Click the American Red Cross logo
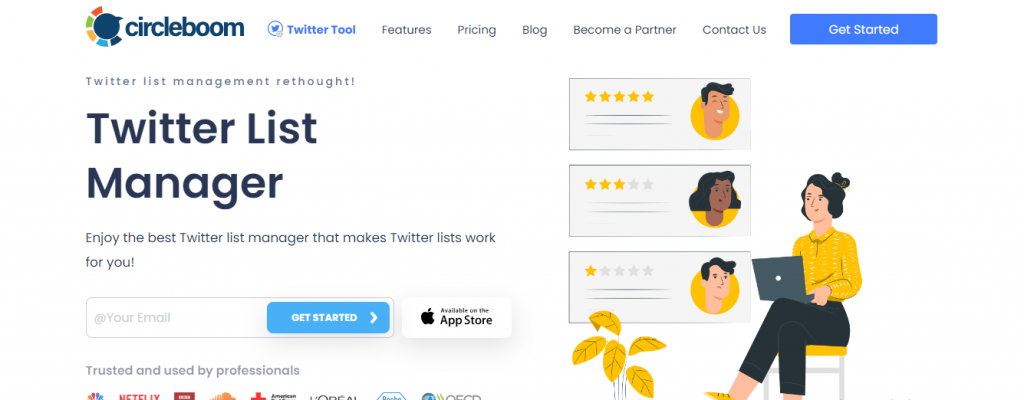1024x400 pixels. [x=274, y=396]
